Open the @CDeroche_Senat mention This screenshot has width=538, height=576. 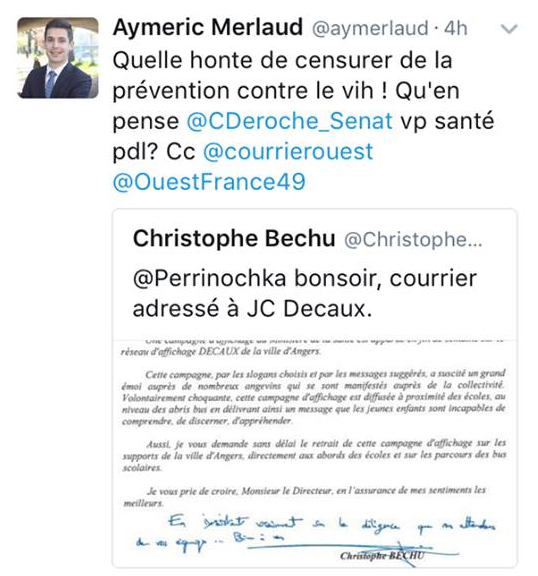289,121
